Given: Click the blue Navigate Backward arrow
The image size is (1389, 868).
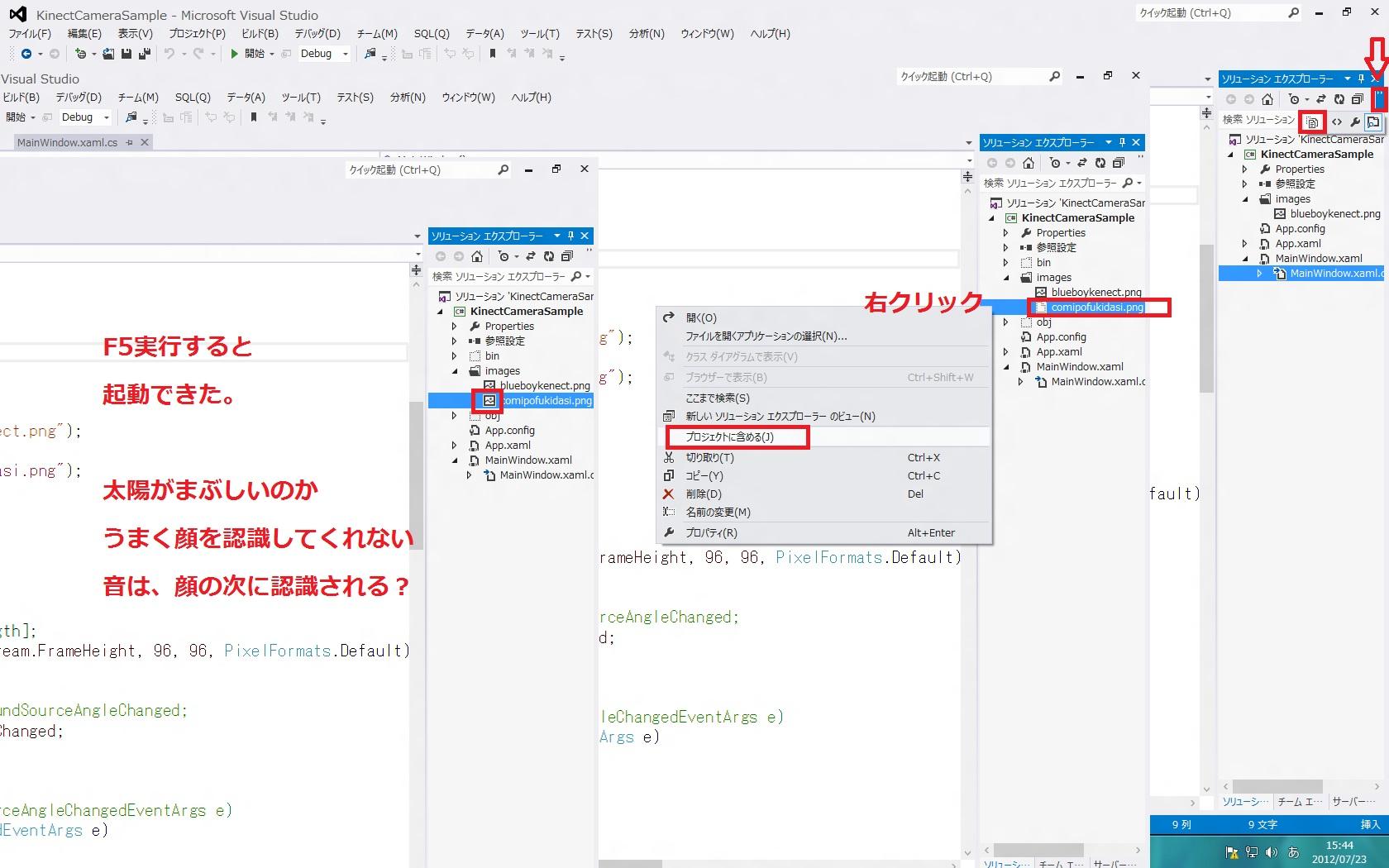Looking at the screenshot, I should [x=26, y=54].
